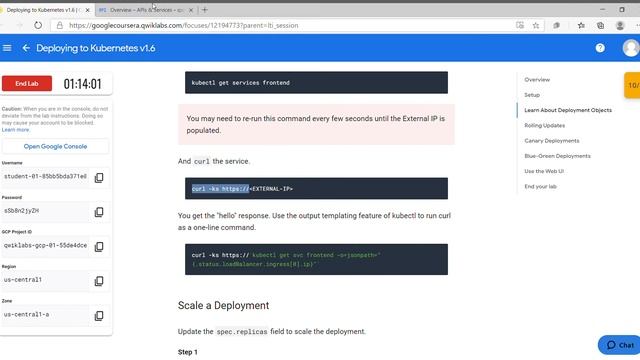
Task: Jump to Canary Deployments section
Action: click(x=552, y=141)
